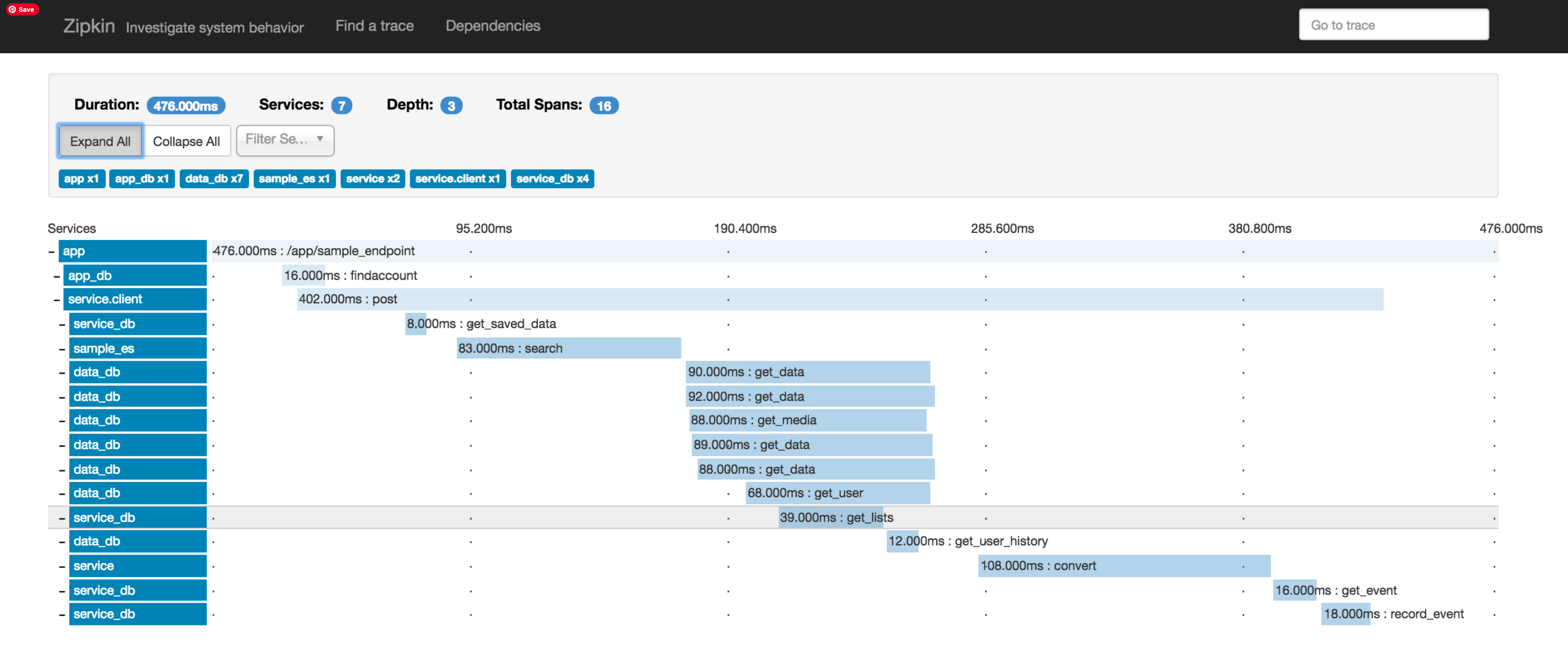This screenshot has height=652, width=1568.
Task: Collapse the app root span row
Action: point(52,252)
